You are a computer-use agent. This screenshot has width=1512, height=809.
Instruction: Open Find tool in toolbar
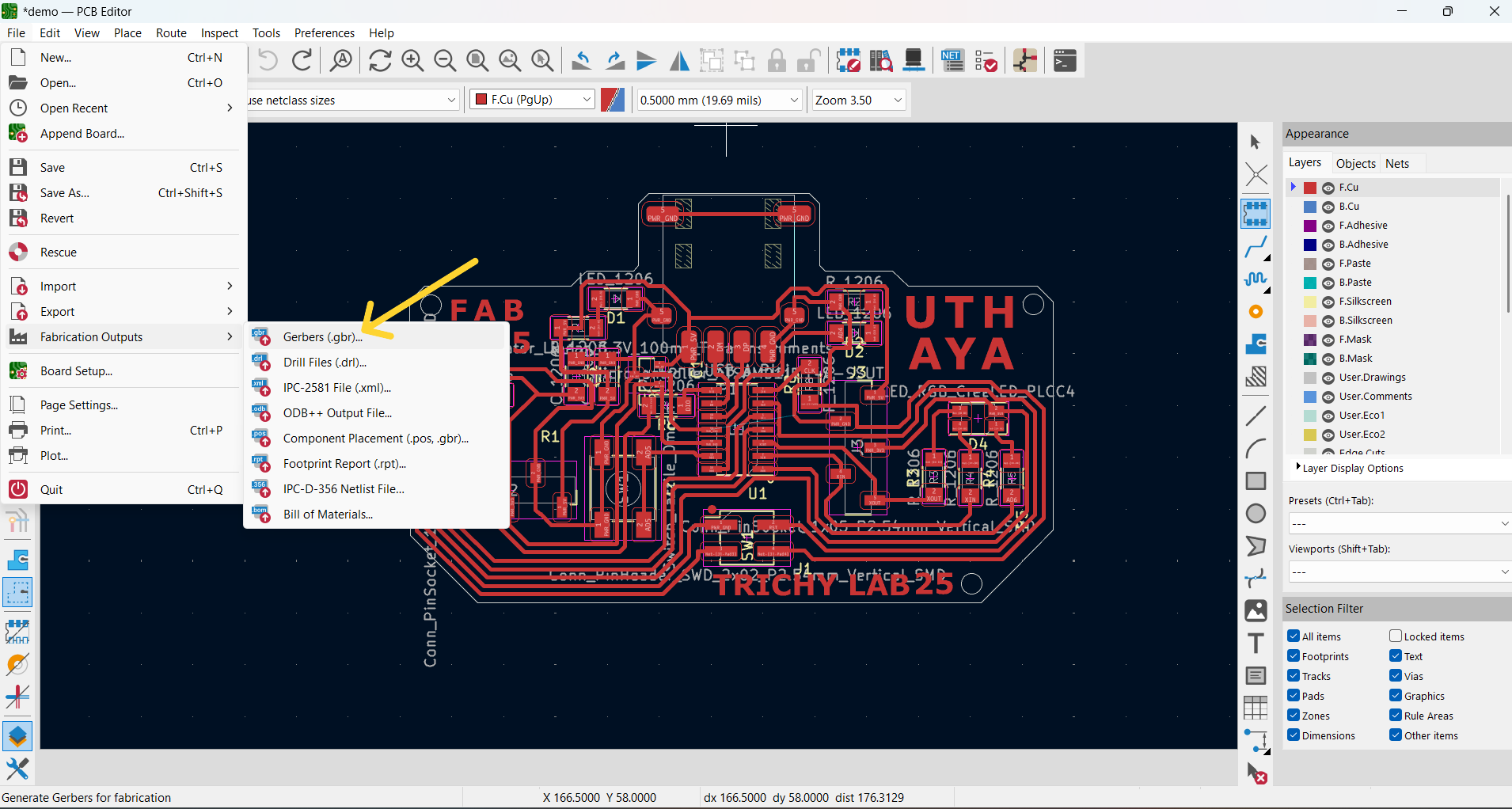[341, 60]
